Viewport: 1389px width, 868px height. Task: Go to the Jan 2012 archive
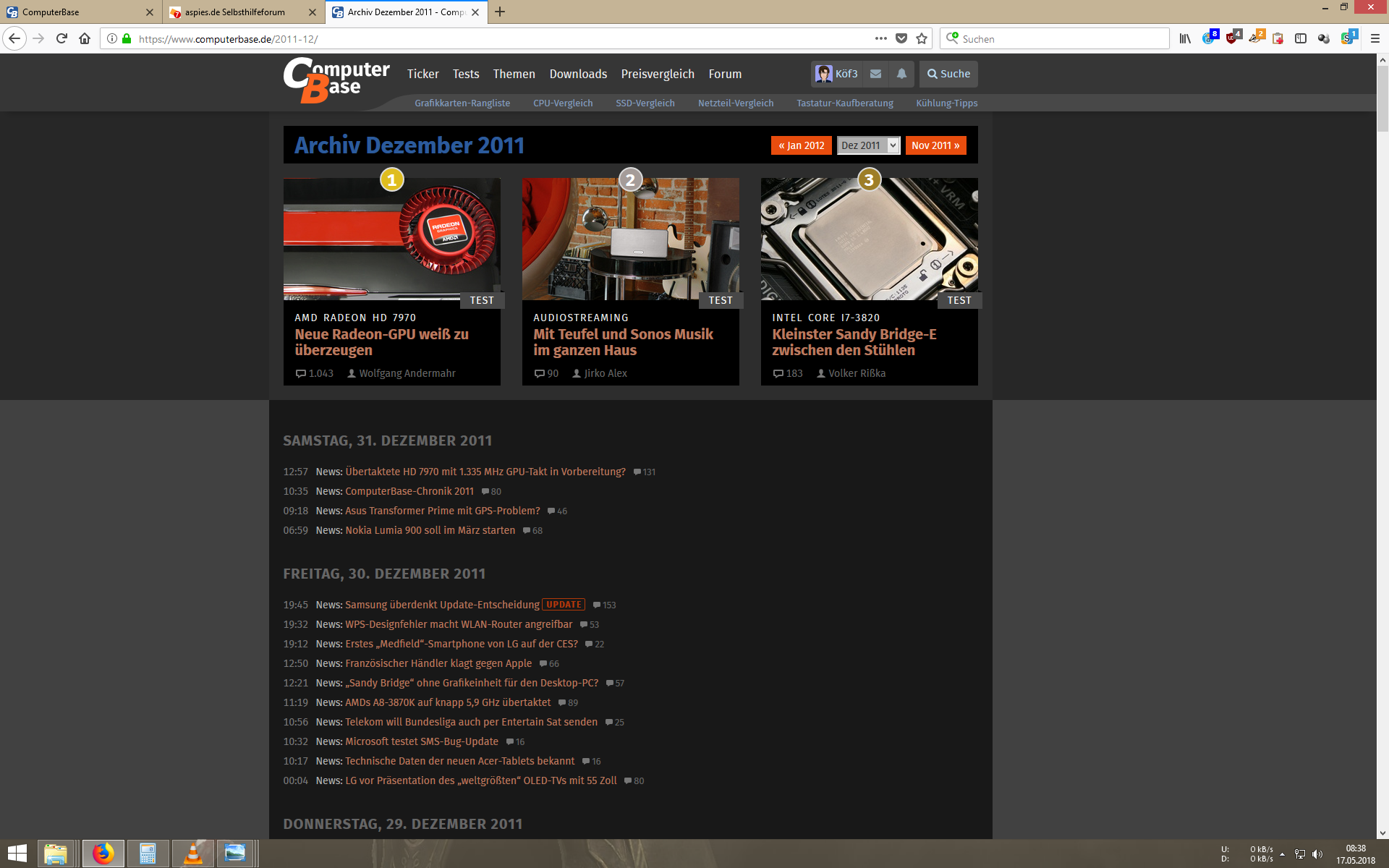801,145
